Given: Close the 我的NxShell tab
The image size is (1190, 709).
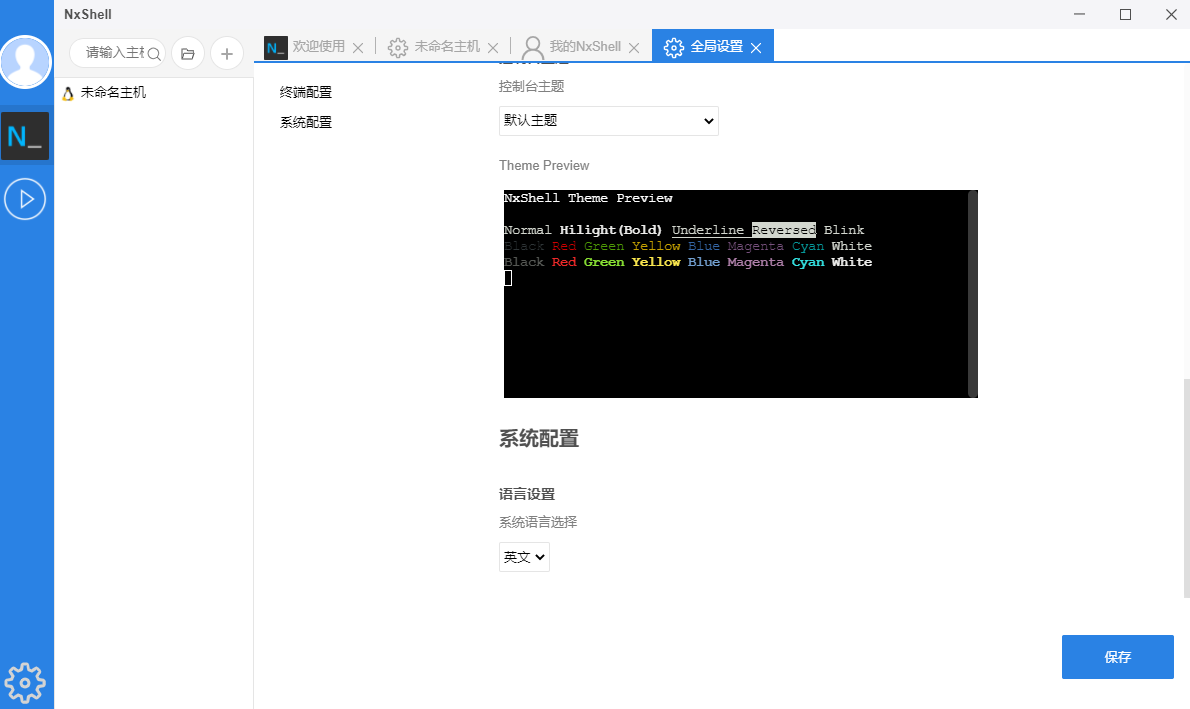Looking at the screenshot, I should click(x=634, y=47).
